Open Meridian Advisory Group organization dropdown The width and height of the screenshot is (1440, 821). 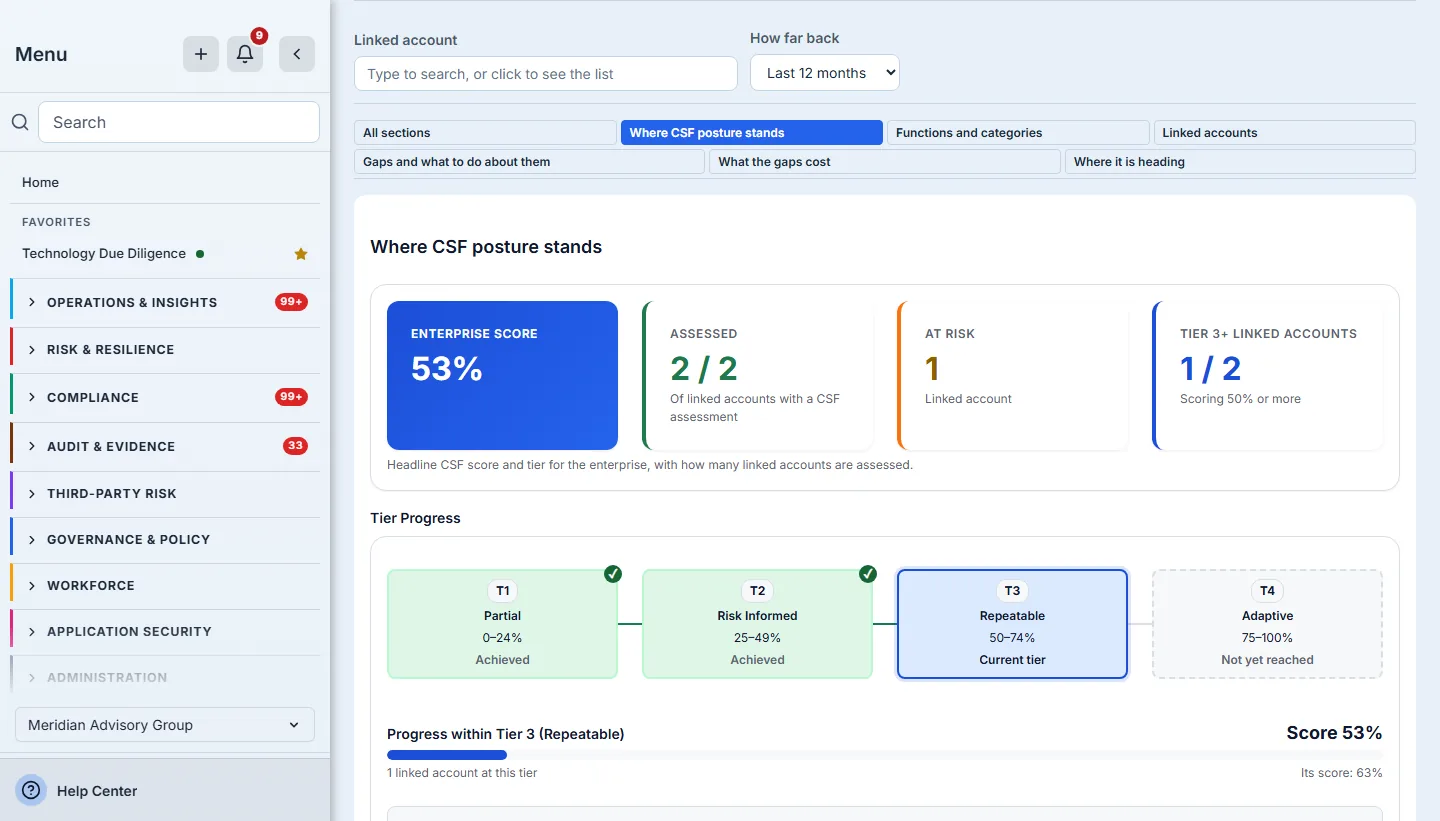tap(165, 725)
